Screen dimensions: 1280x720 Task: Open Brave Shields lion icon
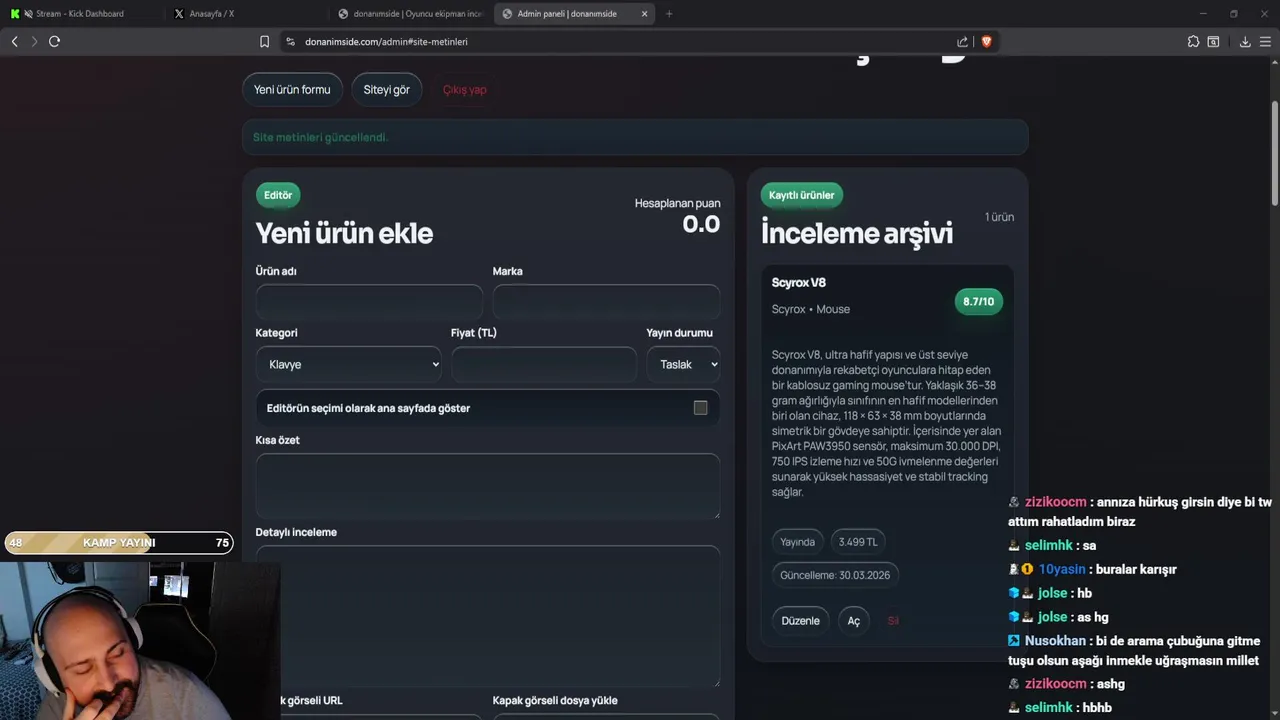(x=986, y=41)
